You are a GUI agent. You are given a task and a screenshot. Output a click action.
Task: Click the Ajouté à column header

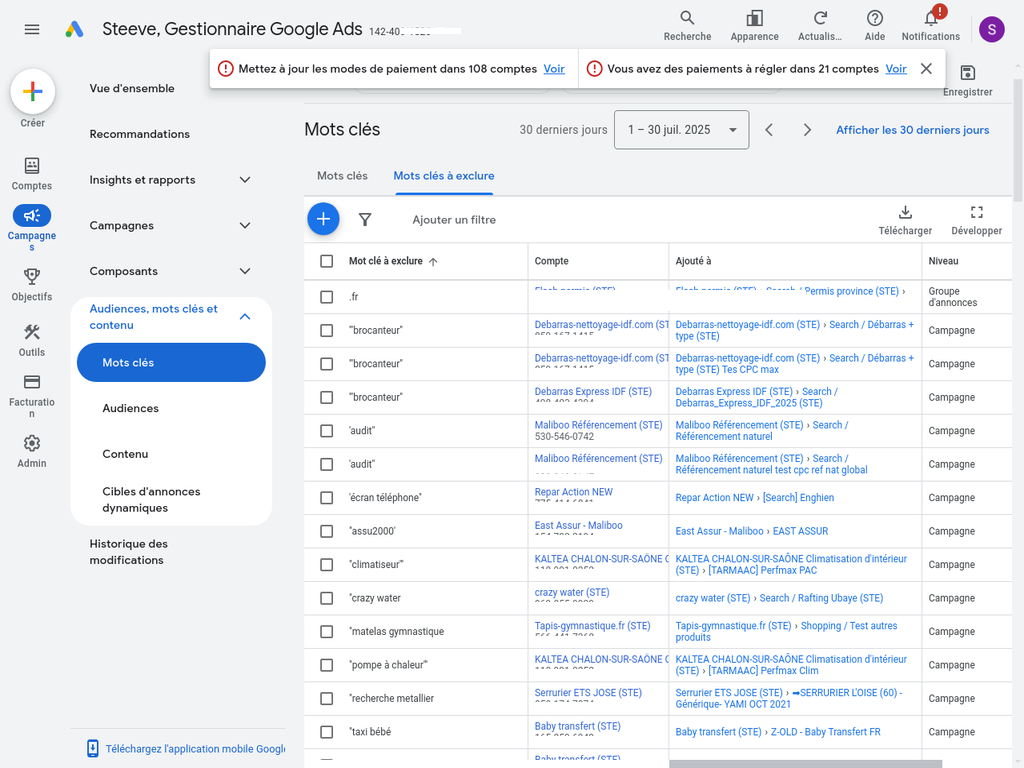[x=693, y=261]
